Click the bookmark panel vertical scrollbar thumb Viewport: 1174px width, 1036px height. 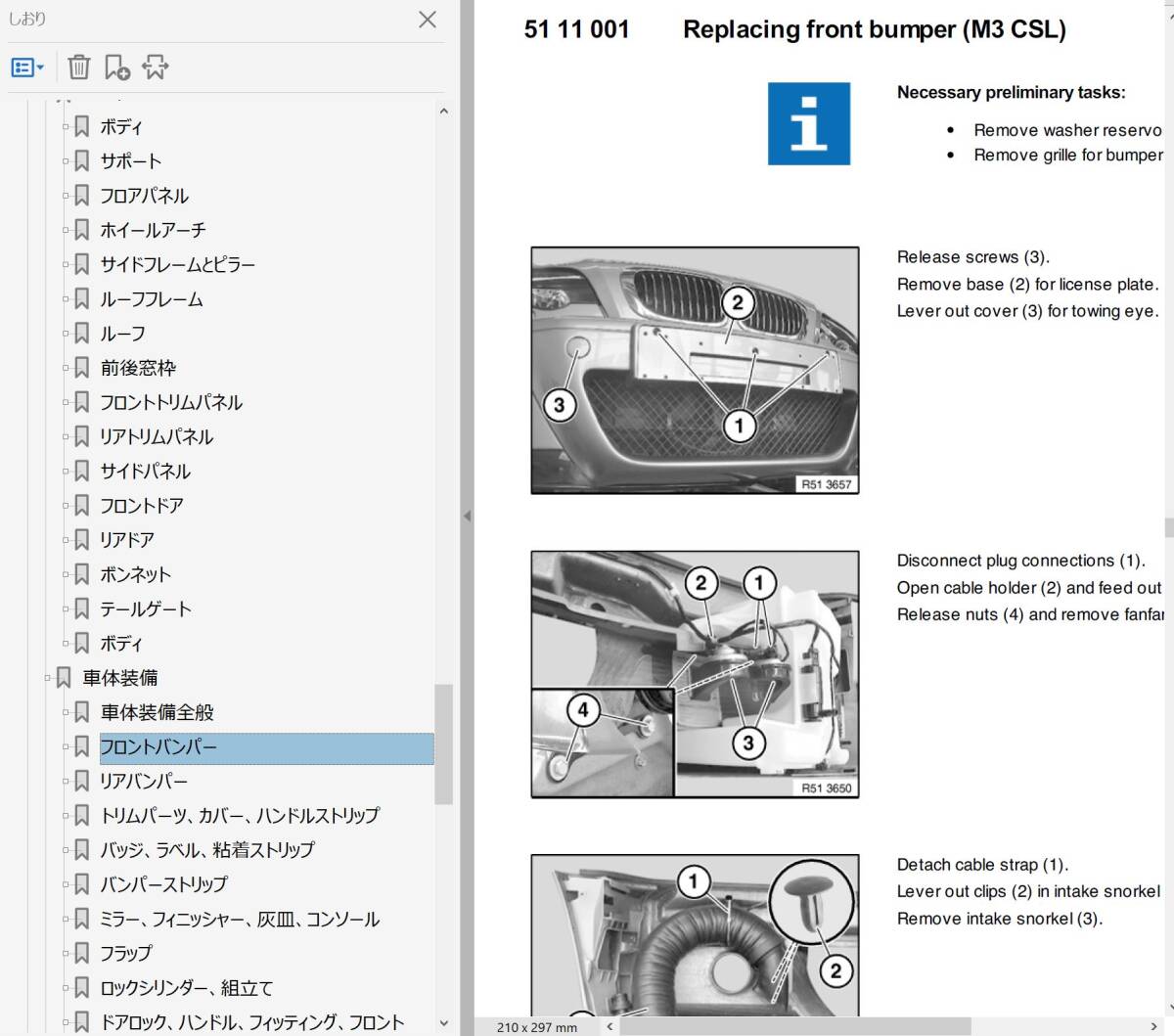tap(443, 743)
